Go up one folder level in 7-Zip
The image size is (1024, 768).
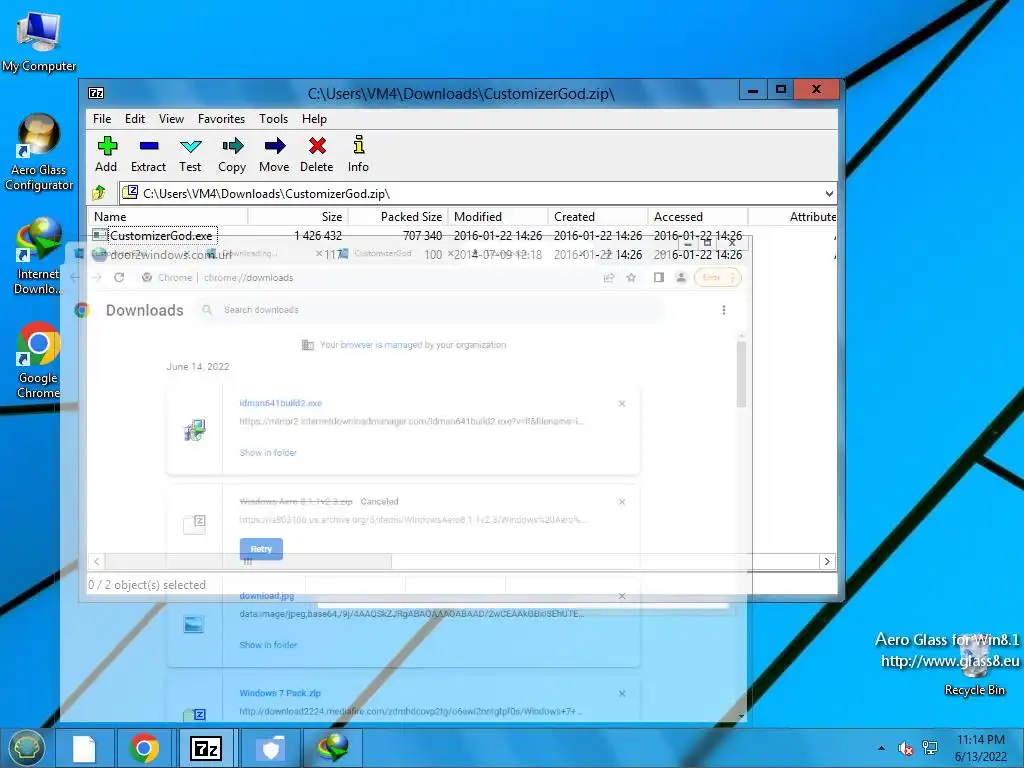[x=99, y=193]
